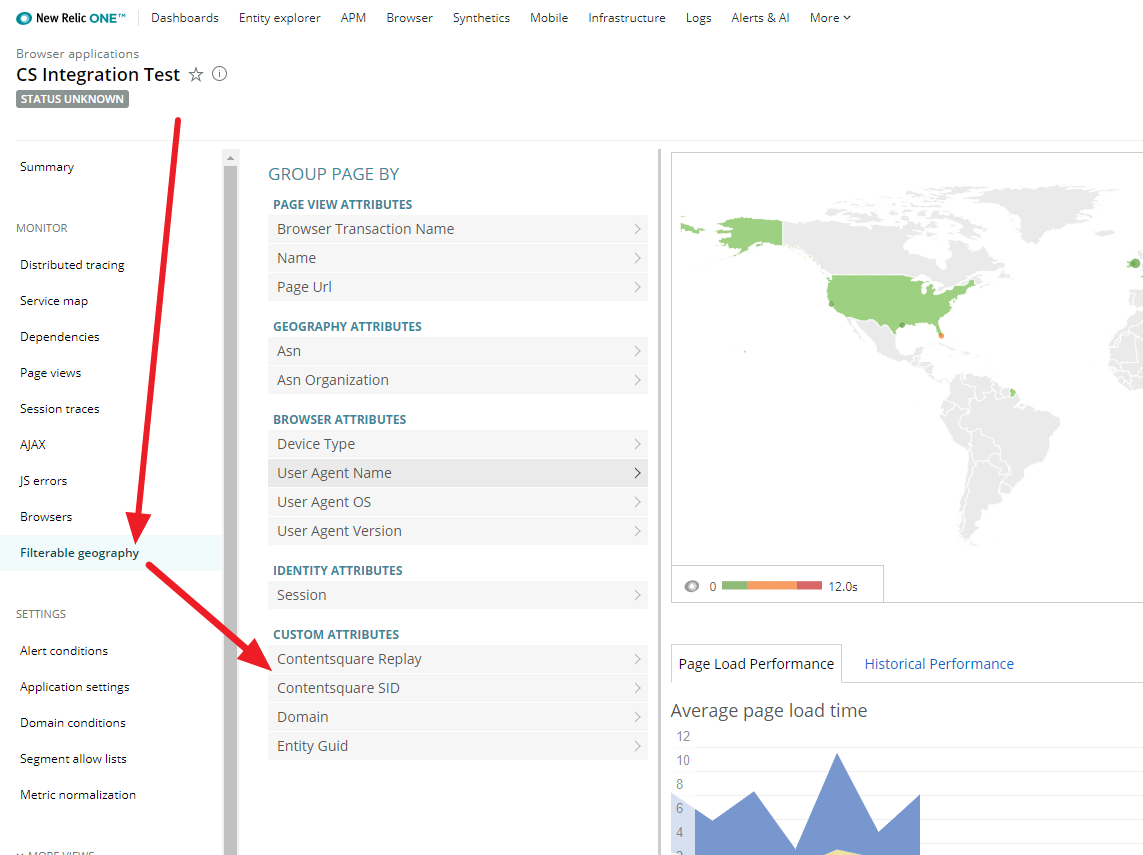Click the orange segment of the map legend
Viewport: 1143px width, 855px height.
[772, 585]
